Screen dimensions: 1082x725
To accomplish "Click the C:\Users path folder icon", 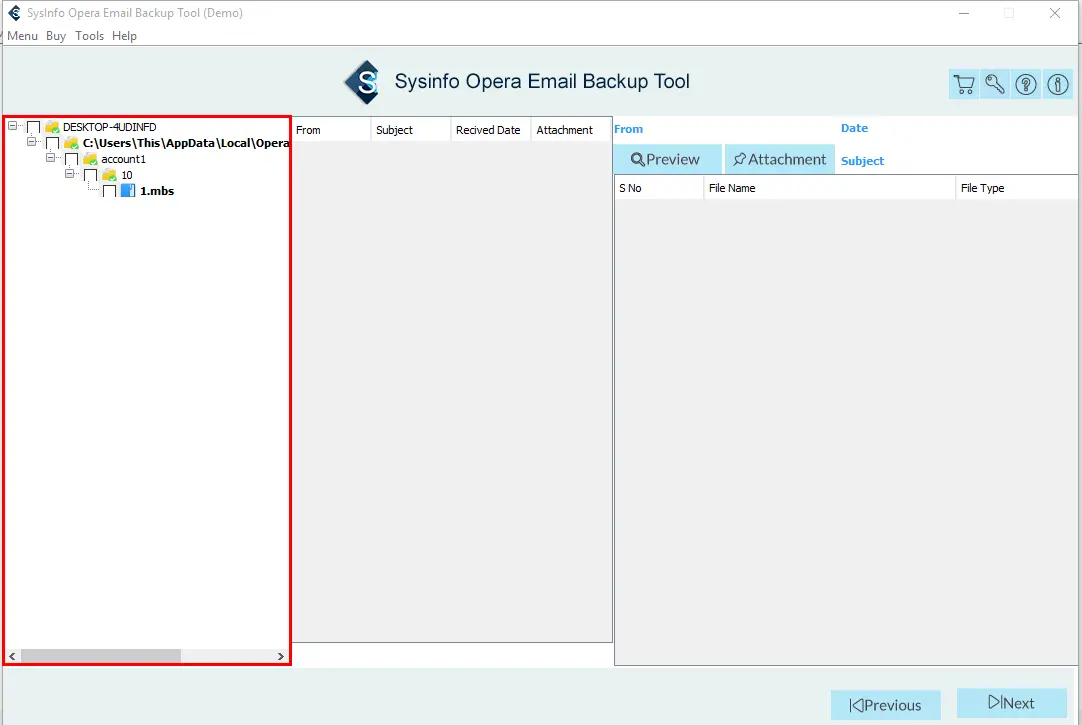I will pos(71,143).
